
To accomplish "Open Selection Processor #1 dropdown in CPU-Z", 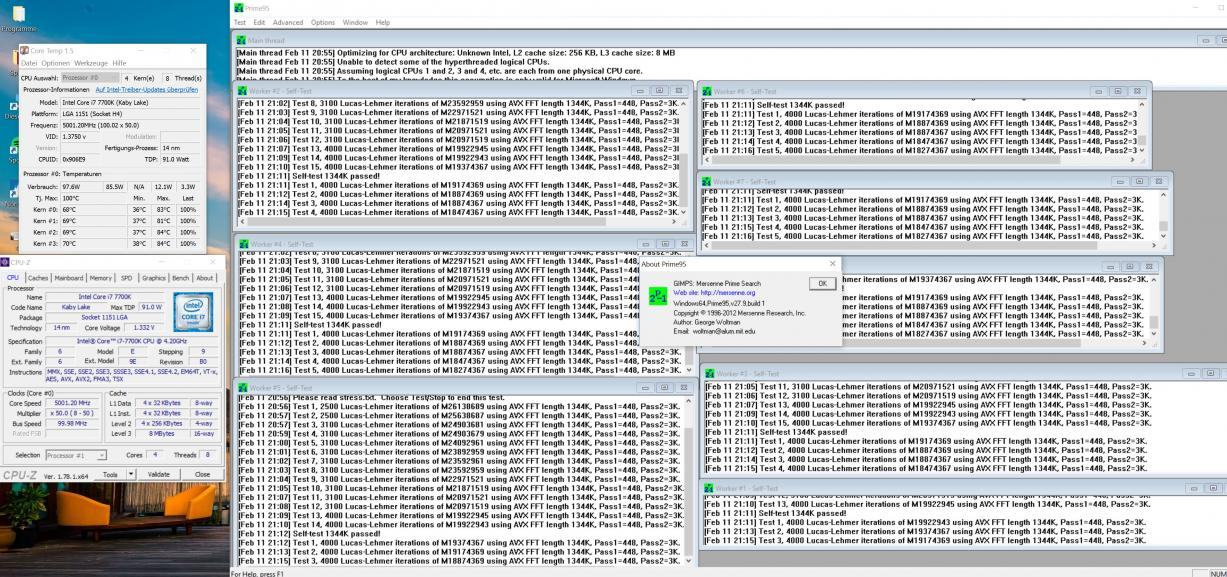I will (76, 455).
